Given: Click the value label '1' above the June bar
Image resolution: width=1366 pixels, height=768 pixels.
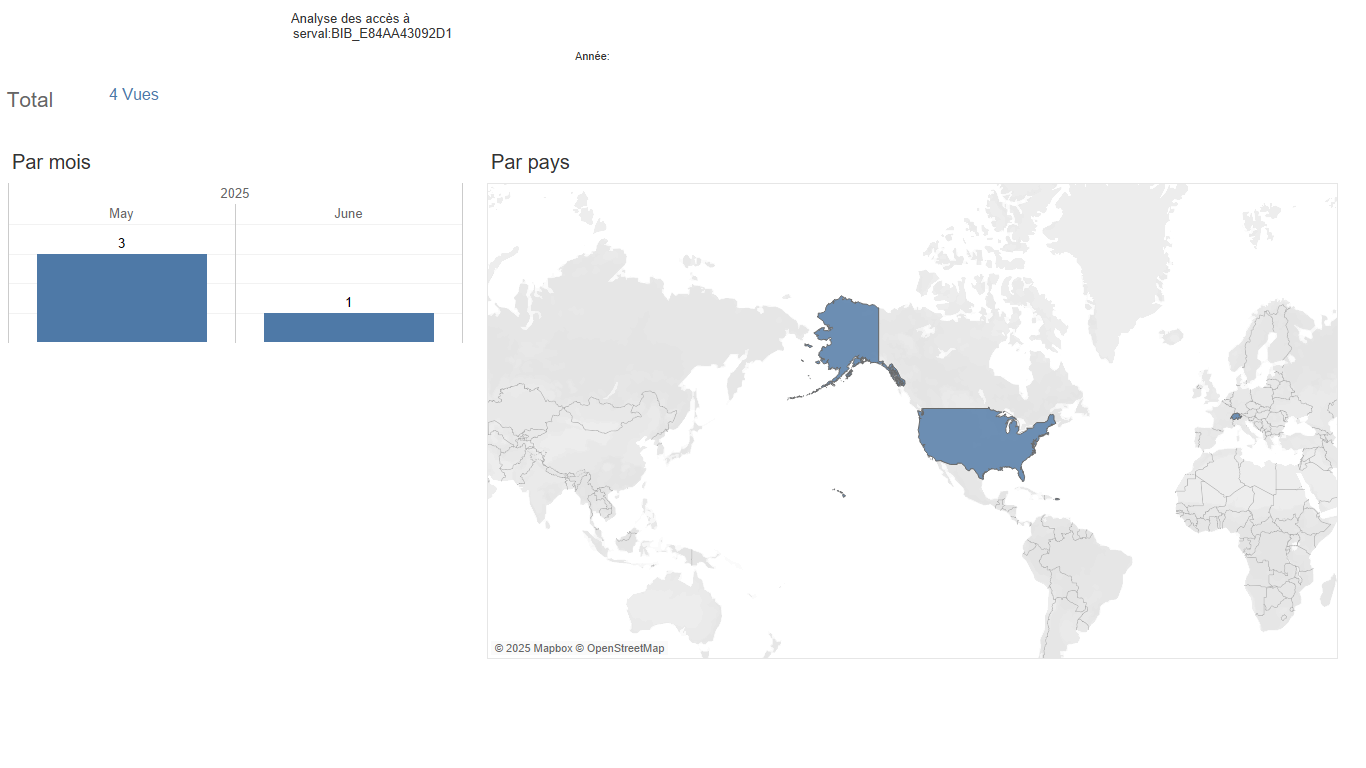Looking at the screenshot, I should 348,303.
